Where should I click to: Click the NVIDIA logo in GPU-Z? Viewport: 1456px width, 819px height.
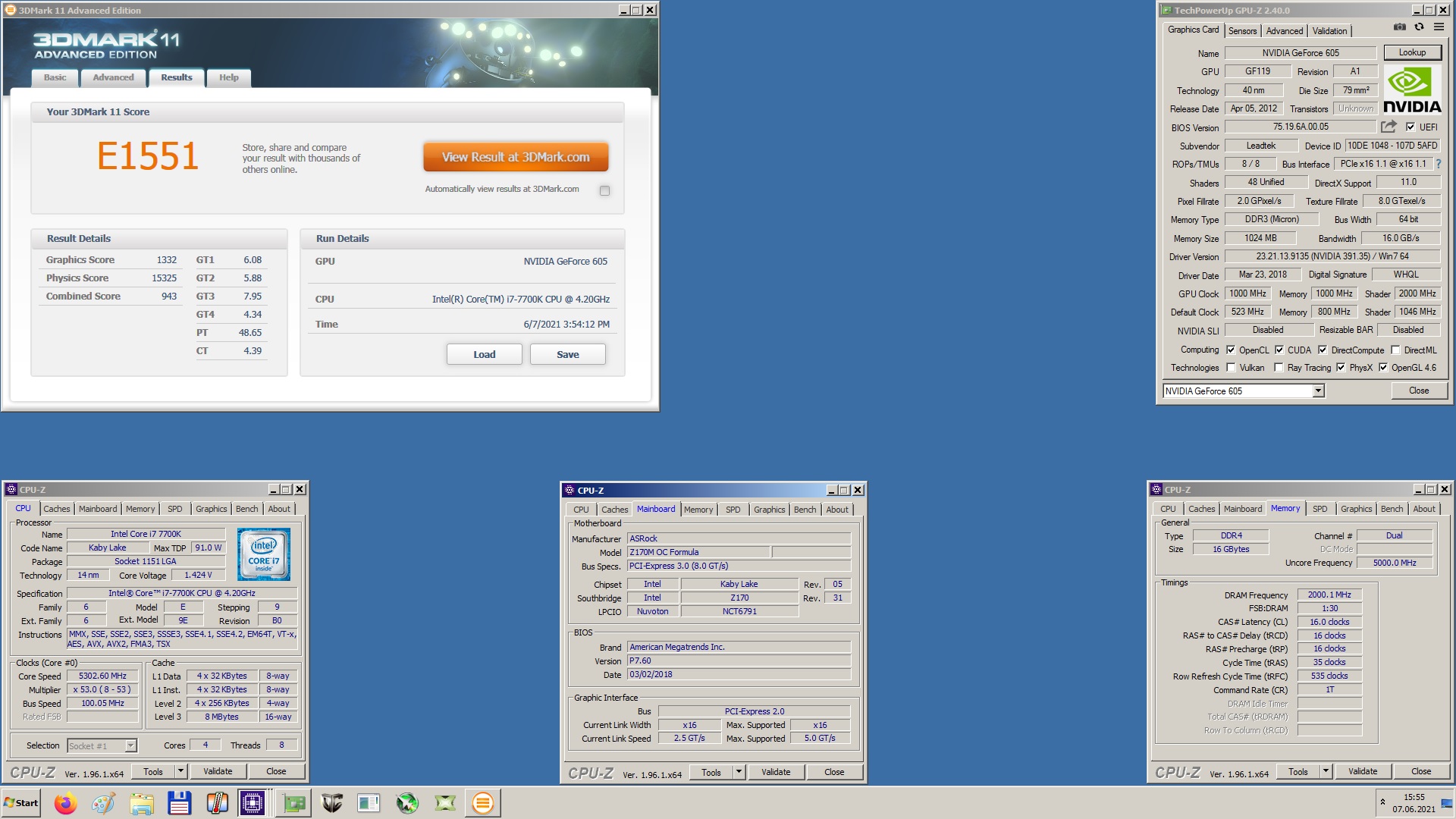[x=1412, y=89]
